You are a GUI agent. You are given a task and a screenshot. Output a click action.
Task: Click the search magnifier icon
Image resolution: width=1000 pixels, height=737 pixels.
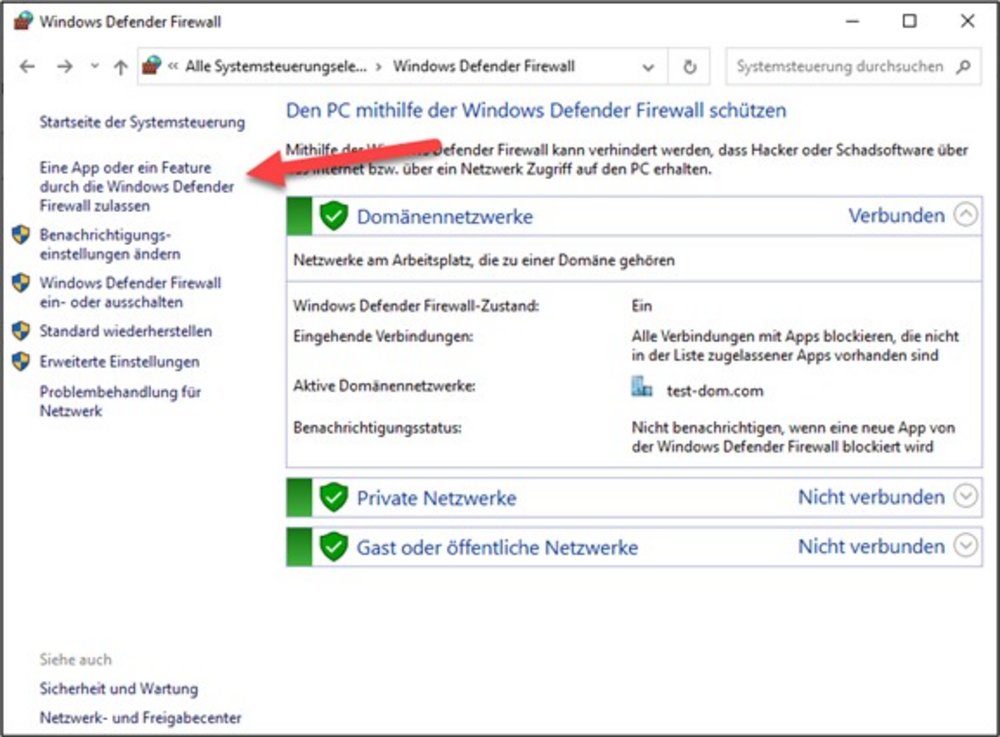[964, 66]
